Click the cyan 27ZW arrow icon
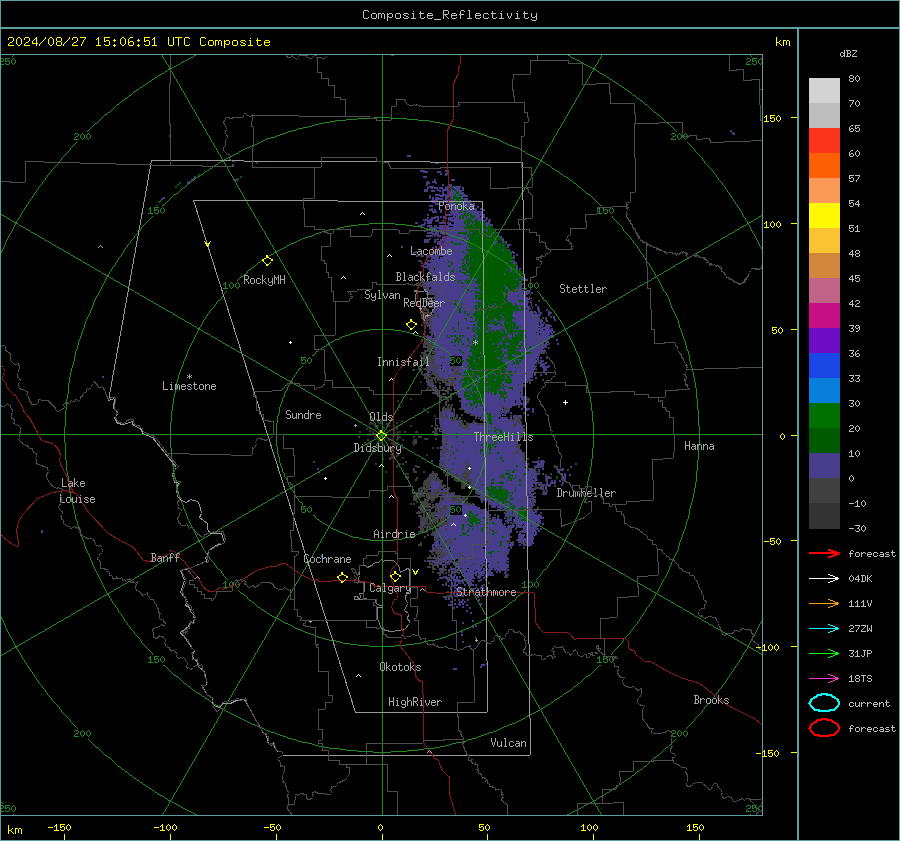Image resolution: width=900 pixels, height=841 pixels. (824, 629)
